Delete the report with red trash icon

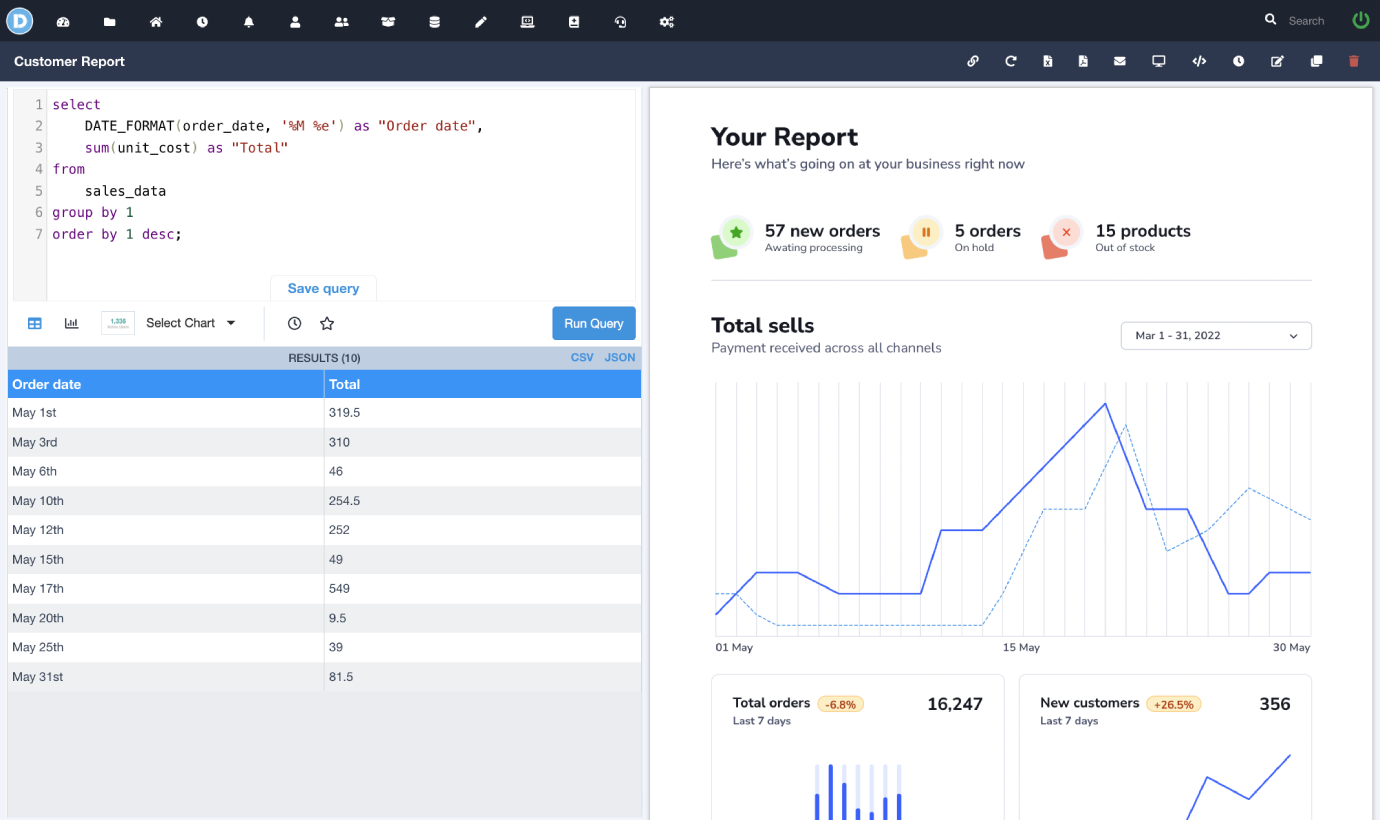pyautogui.click(x=1354, y=61)
